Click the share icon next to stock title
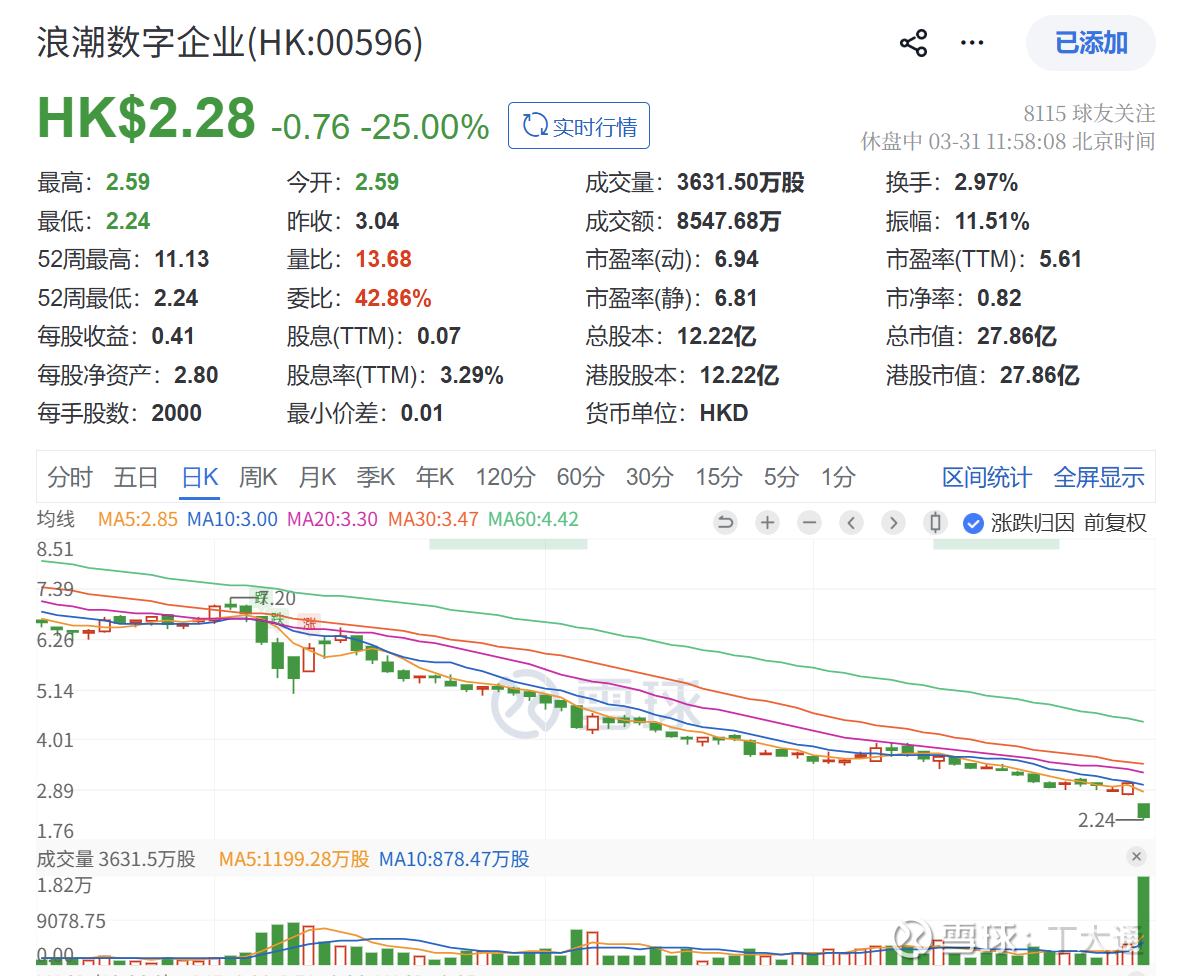The width and height of the screenshot is (1178, 976). (x=914, y=43)
